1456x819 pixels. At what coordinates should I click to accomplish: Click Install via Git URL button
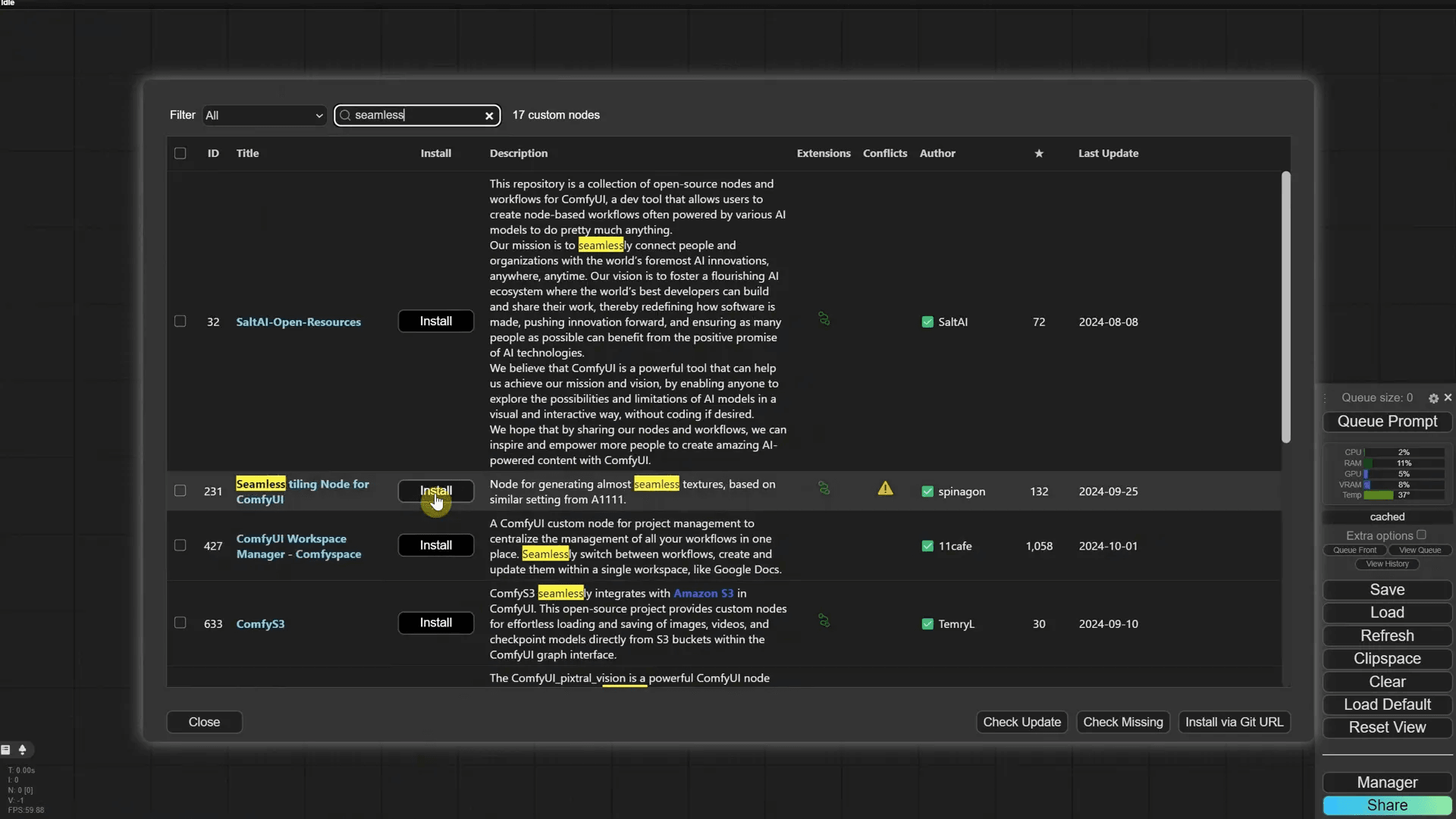pos(1234,722)
